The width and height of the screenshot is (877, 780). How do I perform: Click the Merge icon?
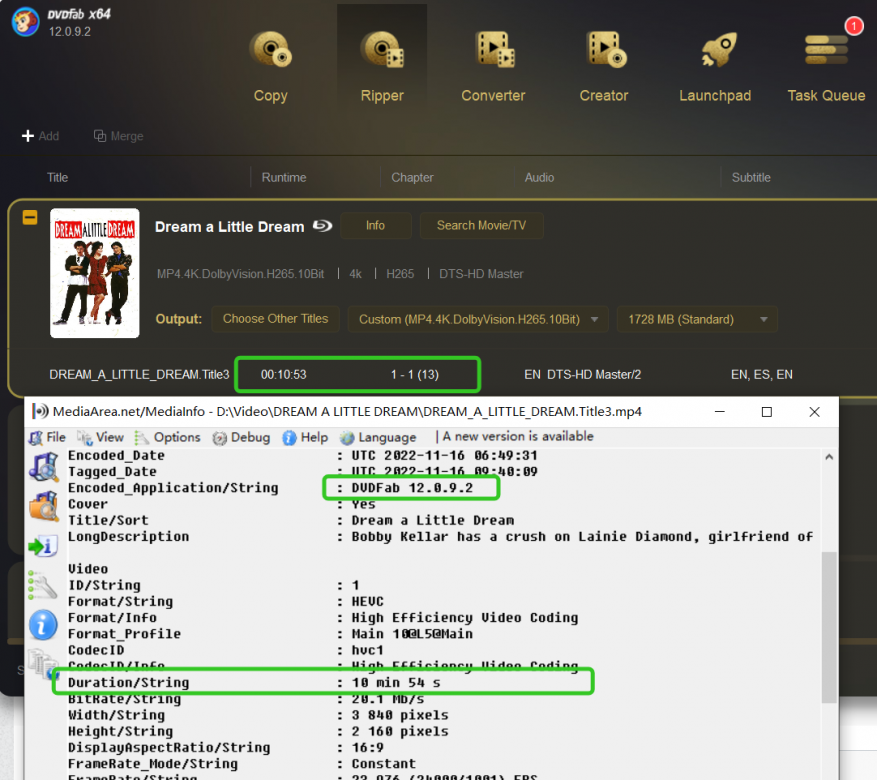point(100,136)
